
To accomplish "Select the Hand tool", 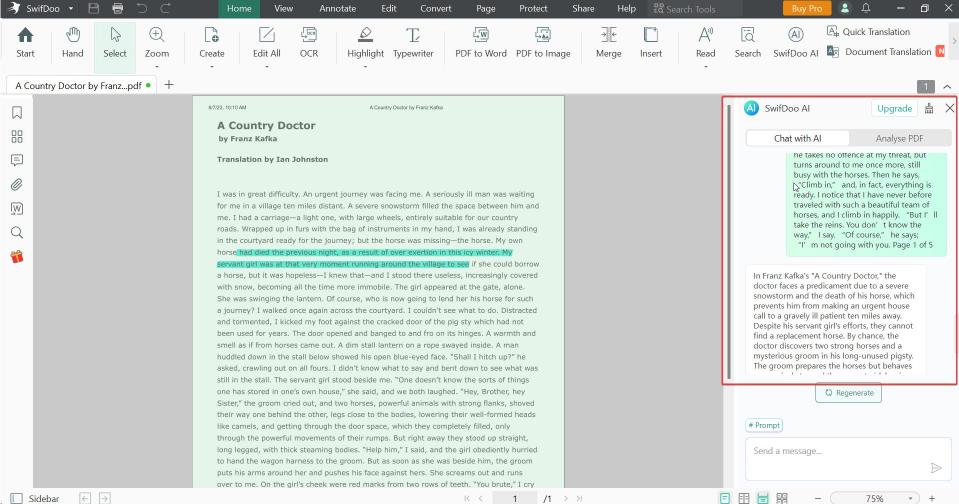I will coord(72,42).
